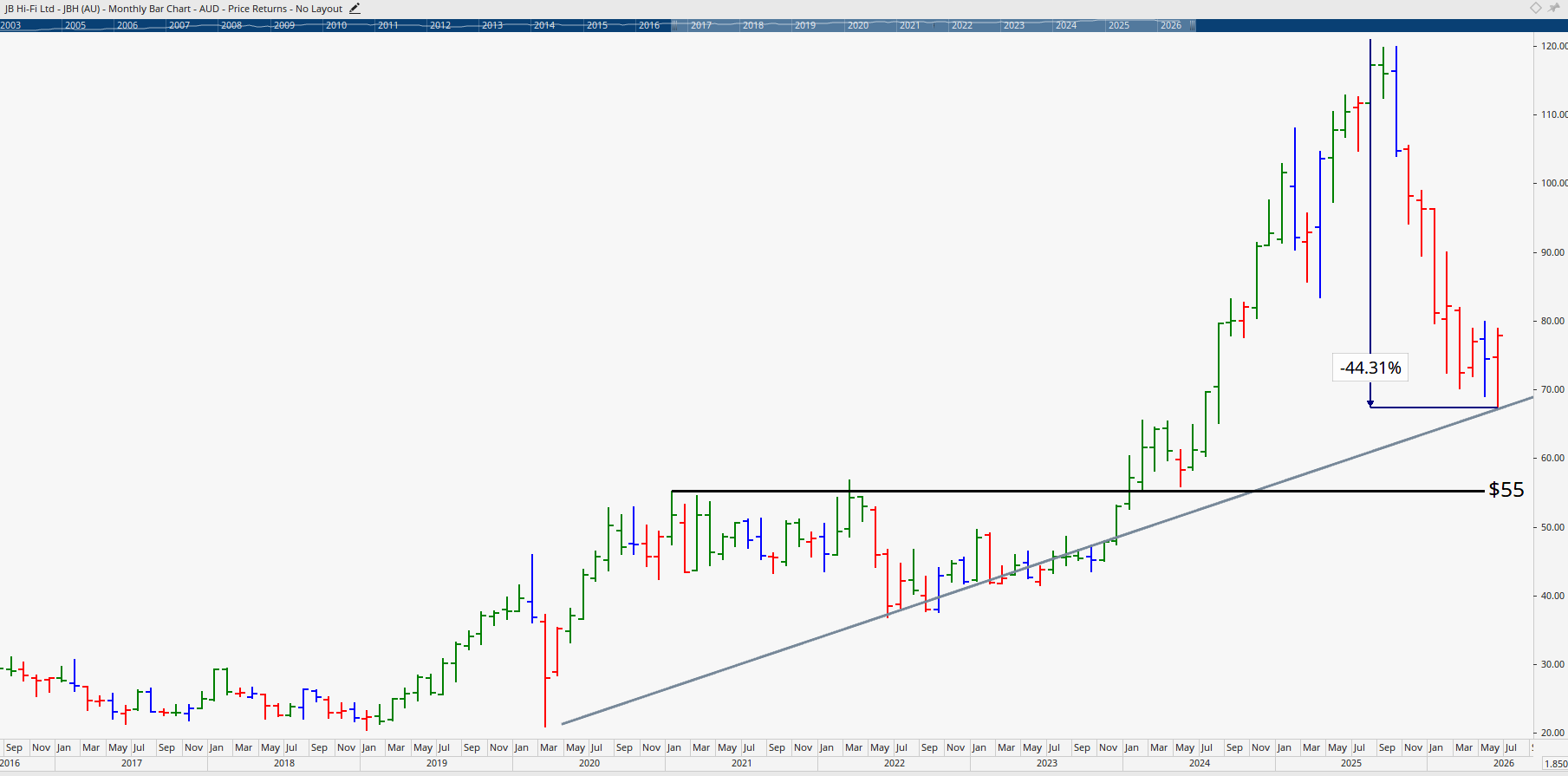
Task: Click the 2024 year label on bottom axis
Action: coord(1200,763)
